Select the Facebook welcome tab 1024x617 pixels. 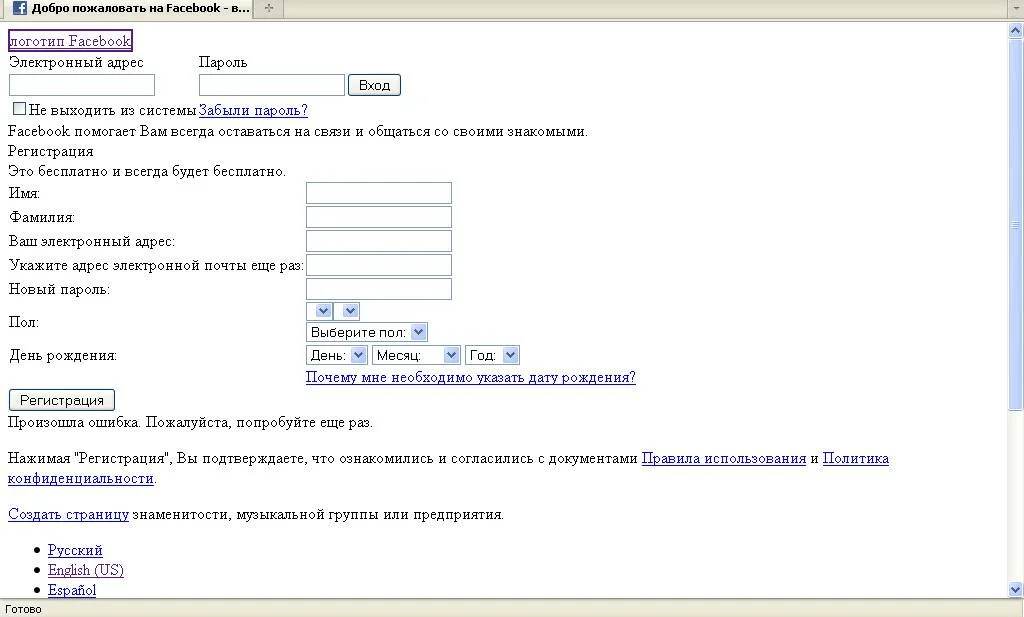[129, 8]
